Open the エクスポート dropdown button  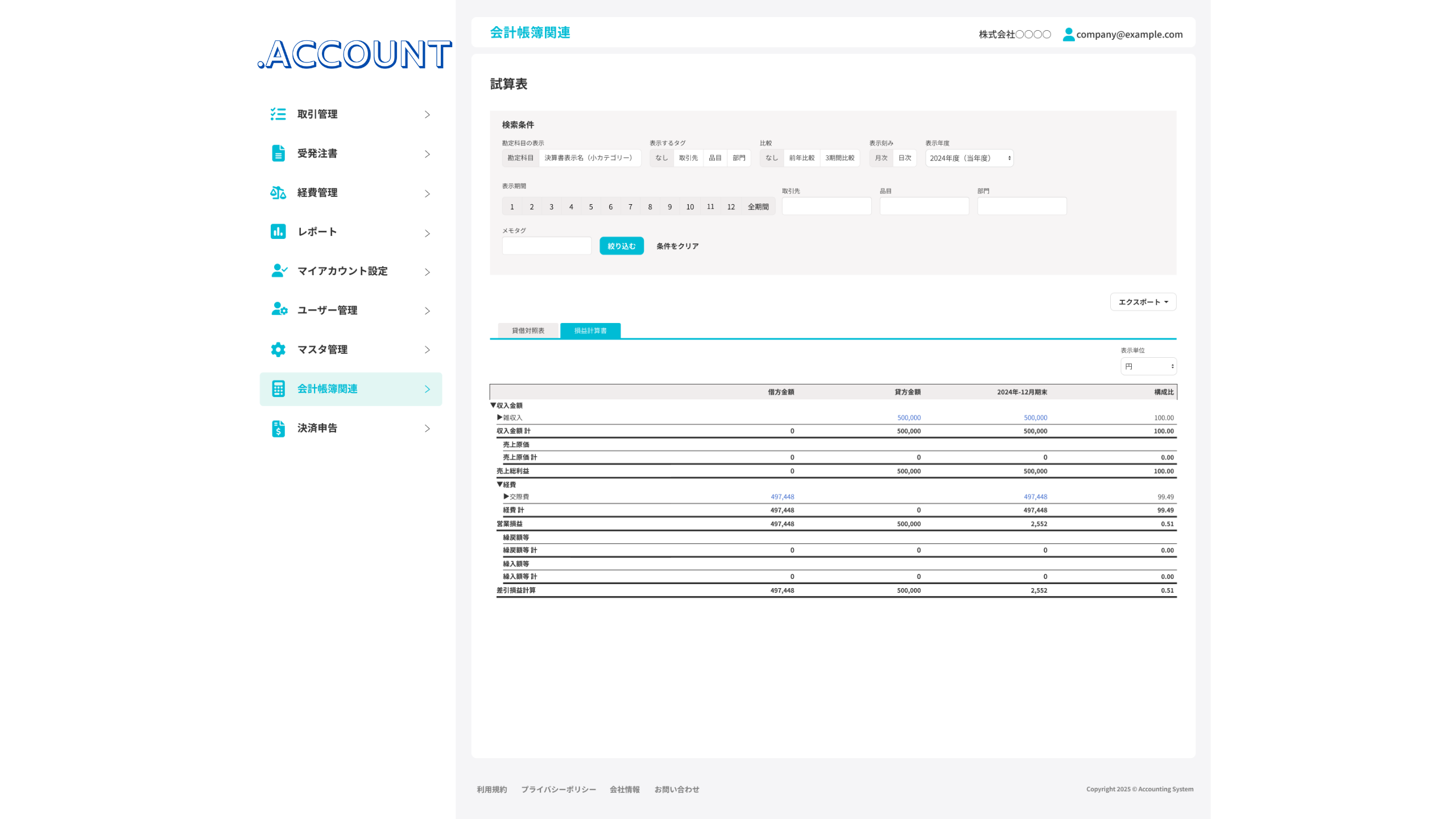tap(1143, 302)
